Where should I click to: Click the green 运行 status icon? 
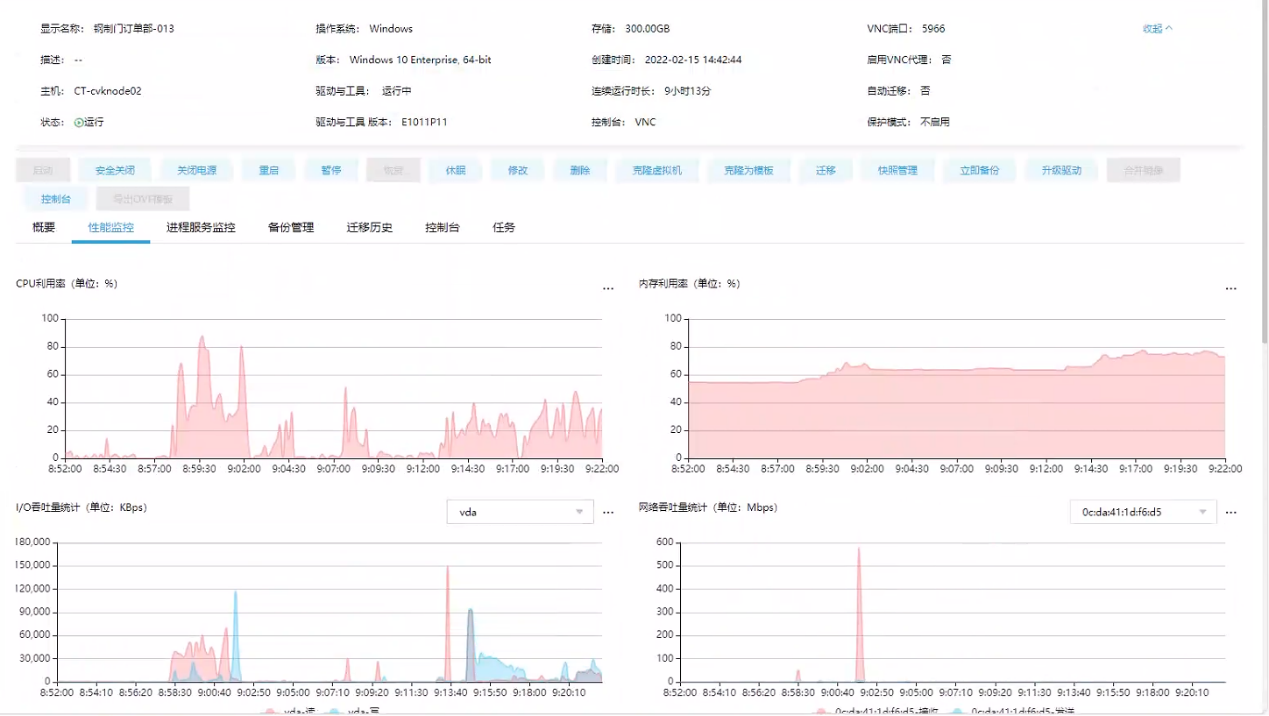click(x=79, y=122)
